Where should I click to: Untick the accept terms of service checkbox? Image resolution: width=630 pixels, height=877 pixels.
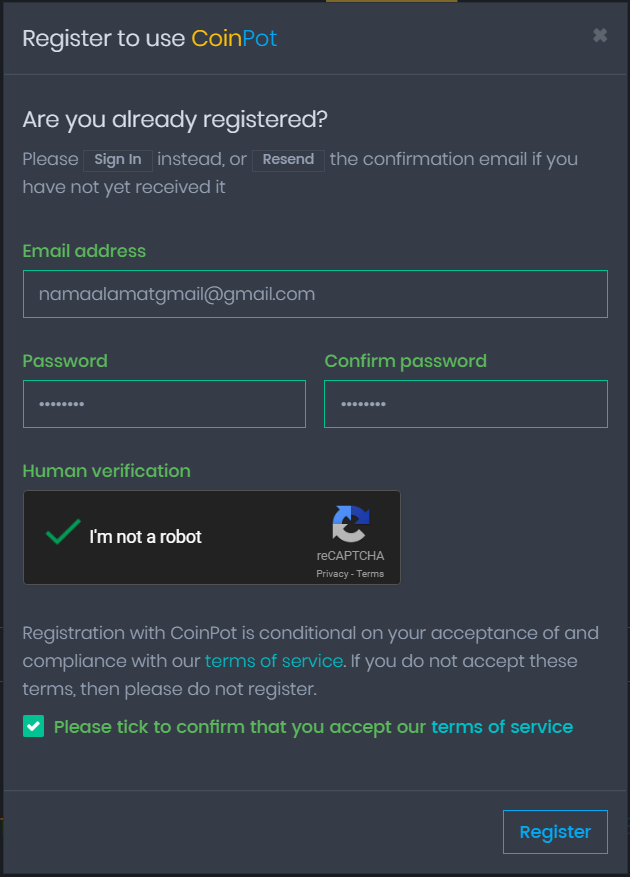33,727
